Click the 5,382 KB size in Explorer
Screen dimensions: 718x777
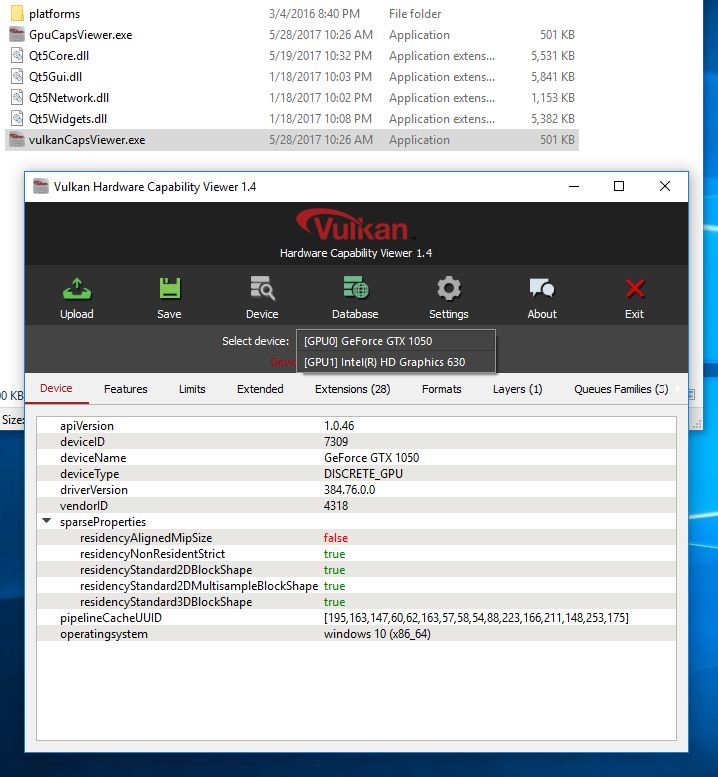pyautogui.click(x=552, y=118)
